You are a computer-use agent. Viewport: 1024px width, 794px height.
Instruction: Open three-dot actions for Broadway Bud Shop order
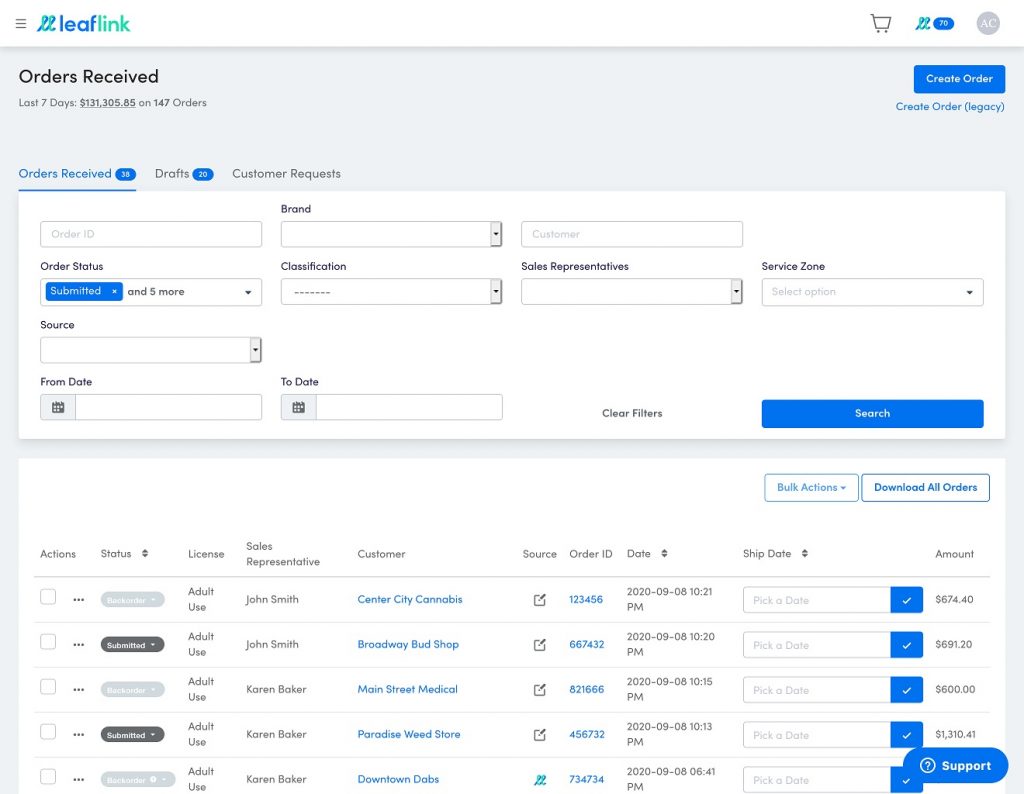pyautogui.click(x=79, y=645)
